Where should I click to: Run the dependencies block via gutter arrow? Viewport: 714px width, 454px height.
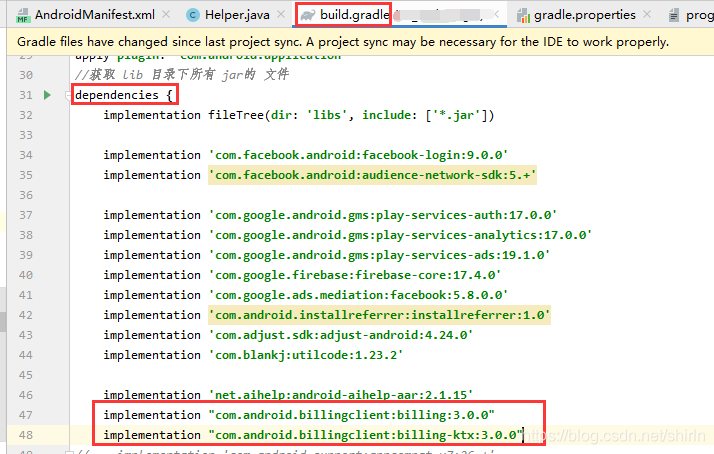click(x=47, y=95)
